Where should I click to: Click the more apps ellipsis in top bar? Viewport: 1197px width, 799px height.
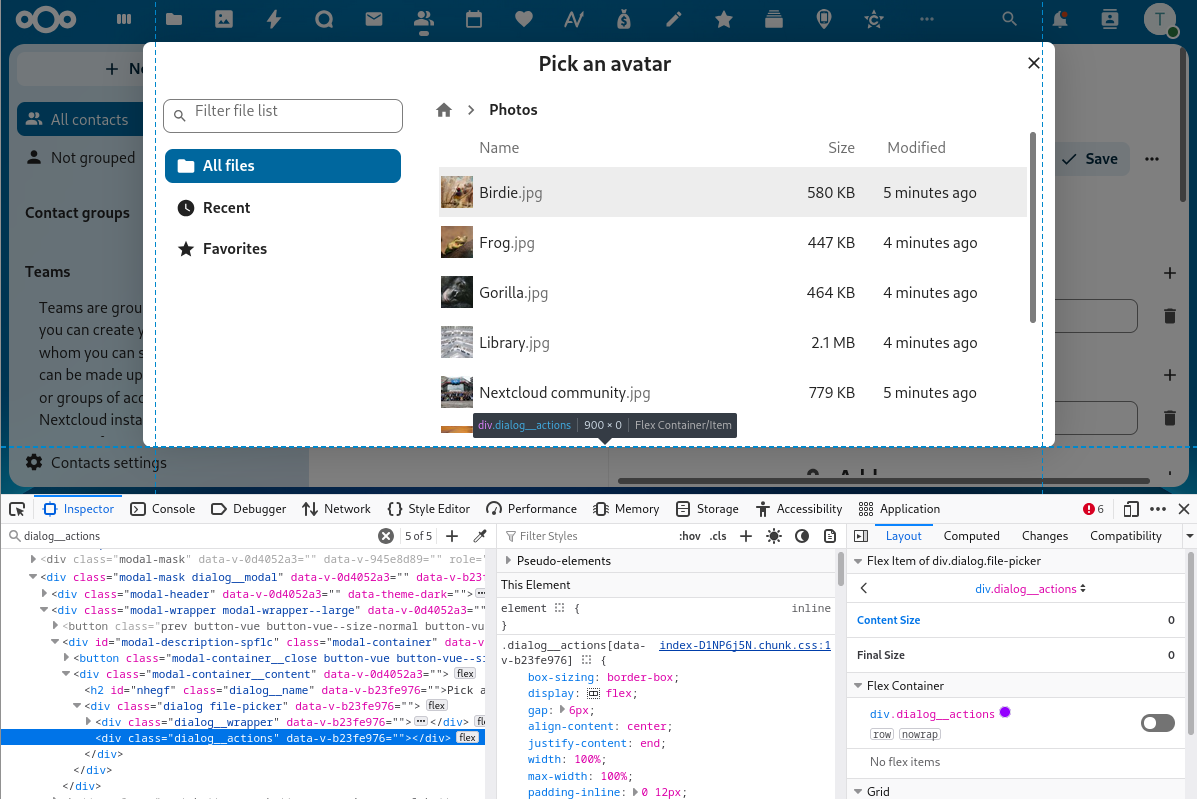click(x=927, y=19)
